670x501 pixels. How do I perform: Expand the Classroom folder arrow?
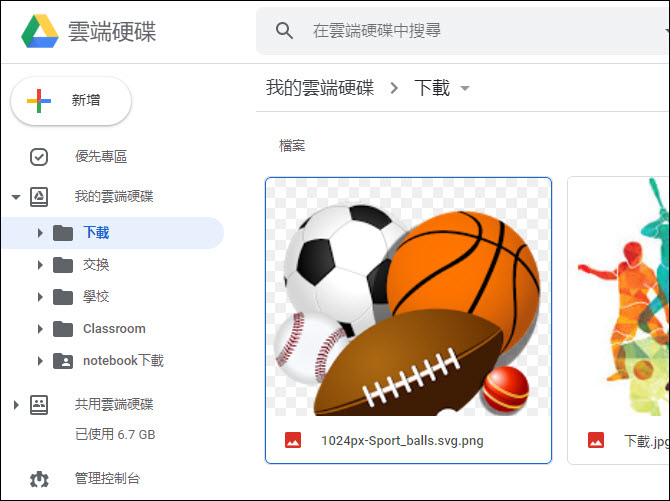click(x=40, y=329)
